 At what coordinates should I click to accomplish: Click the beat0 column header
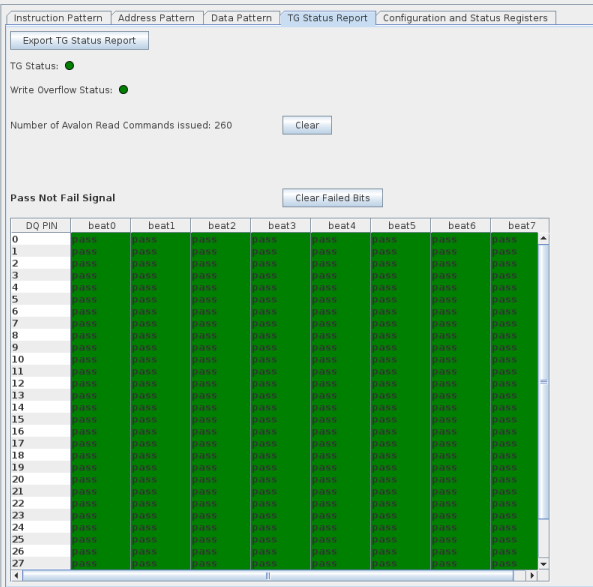[101, 226]
